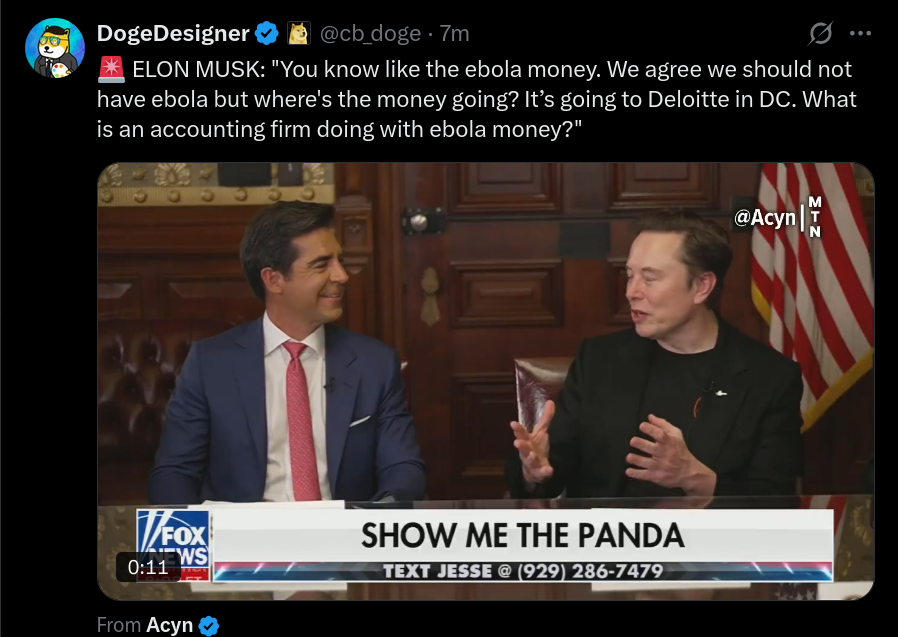This screenshot has height=637, width=898.
Task: Click the DogeDesigner display name
Action: pos(173,33)
